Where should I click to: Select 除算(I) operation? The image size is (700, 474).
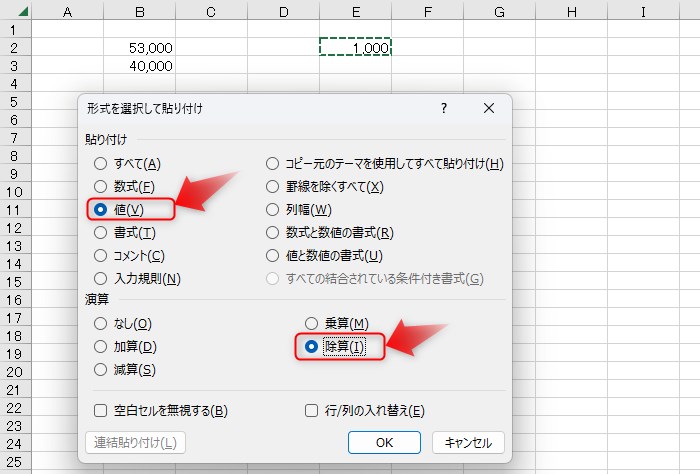coord(335,346)
